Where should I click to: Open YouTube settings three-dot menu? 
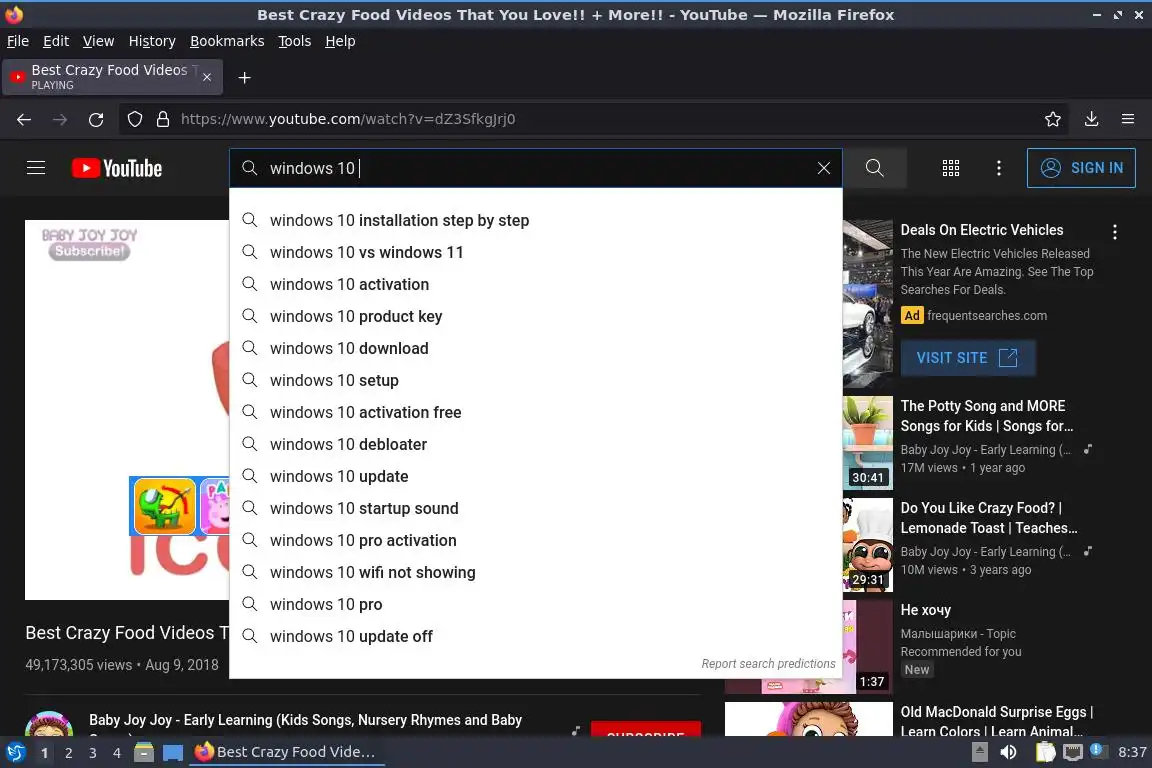(998, 168)
